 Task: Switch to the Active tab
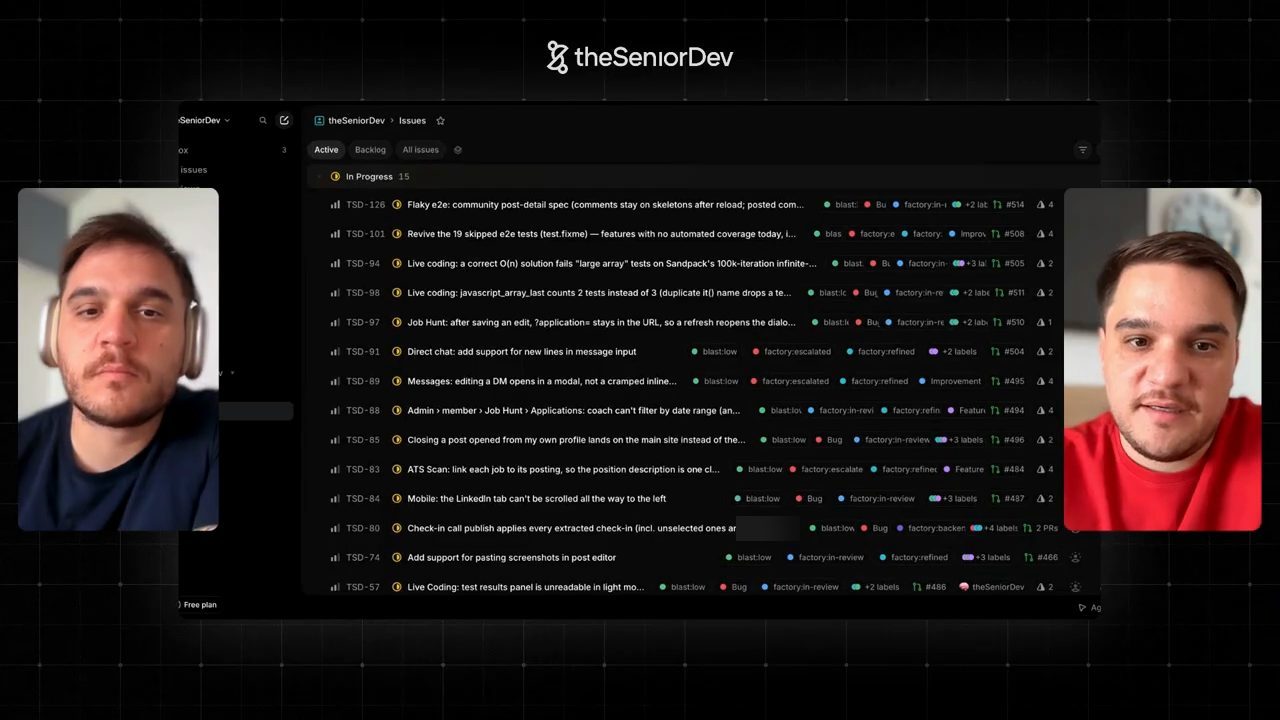pyautogui.click(x=326, y=150)
